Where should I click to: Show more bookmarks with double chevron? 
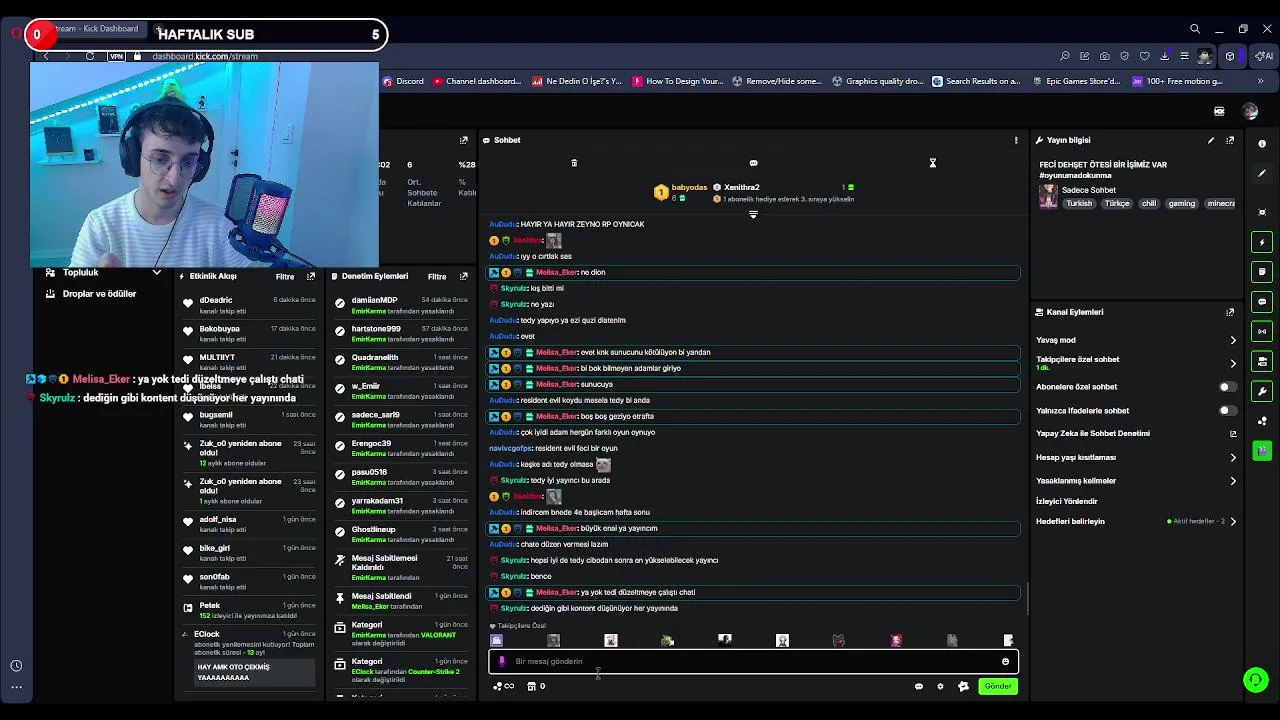(x=1263, y=81)
